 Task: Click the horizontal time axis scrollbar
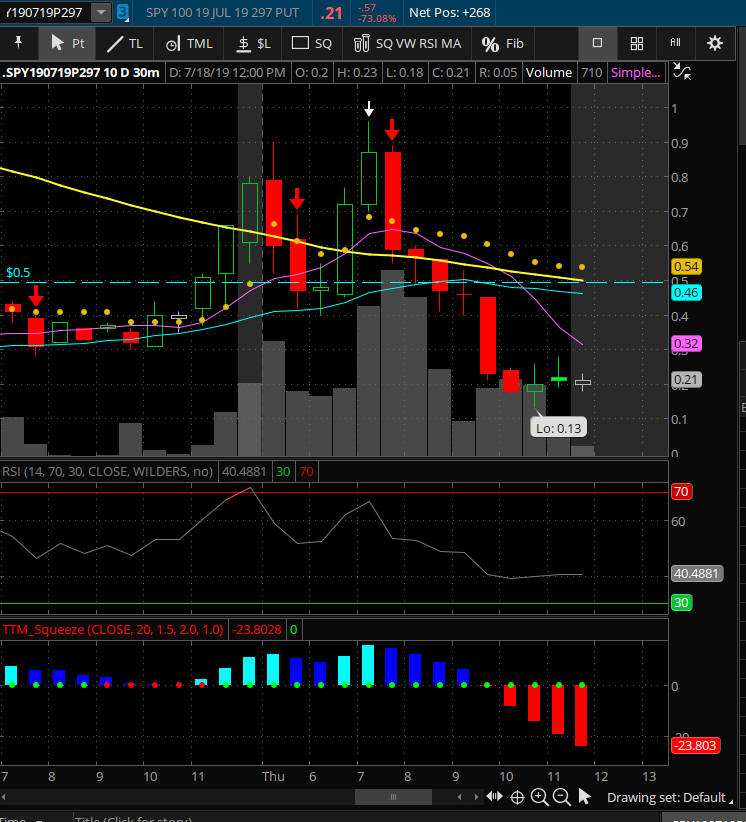(390, 797)
